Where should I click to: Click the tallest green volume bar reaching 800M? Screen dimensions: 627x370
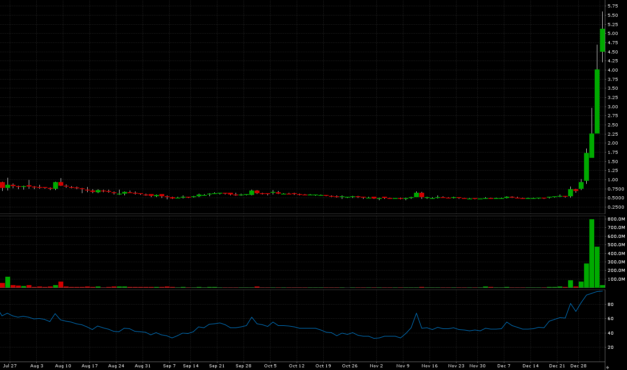[592, 253]
